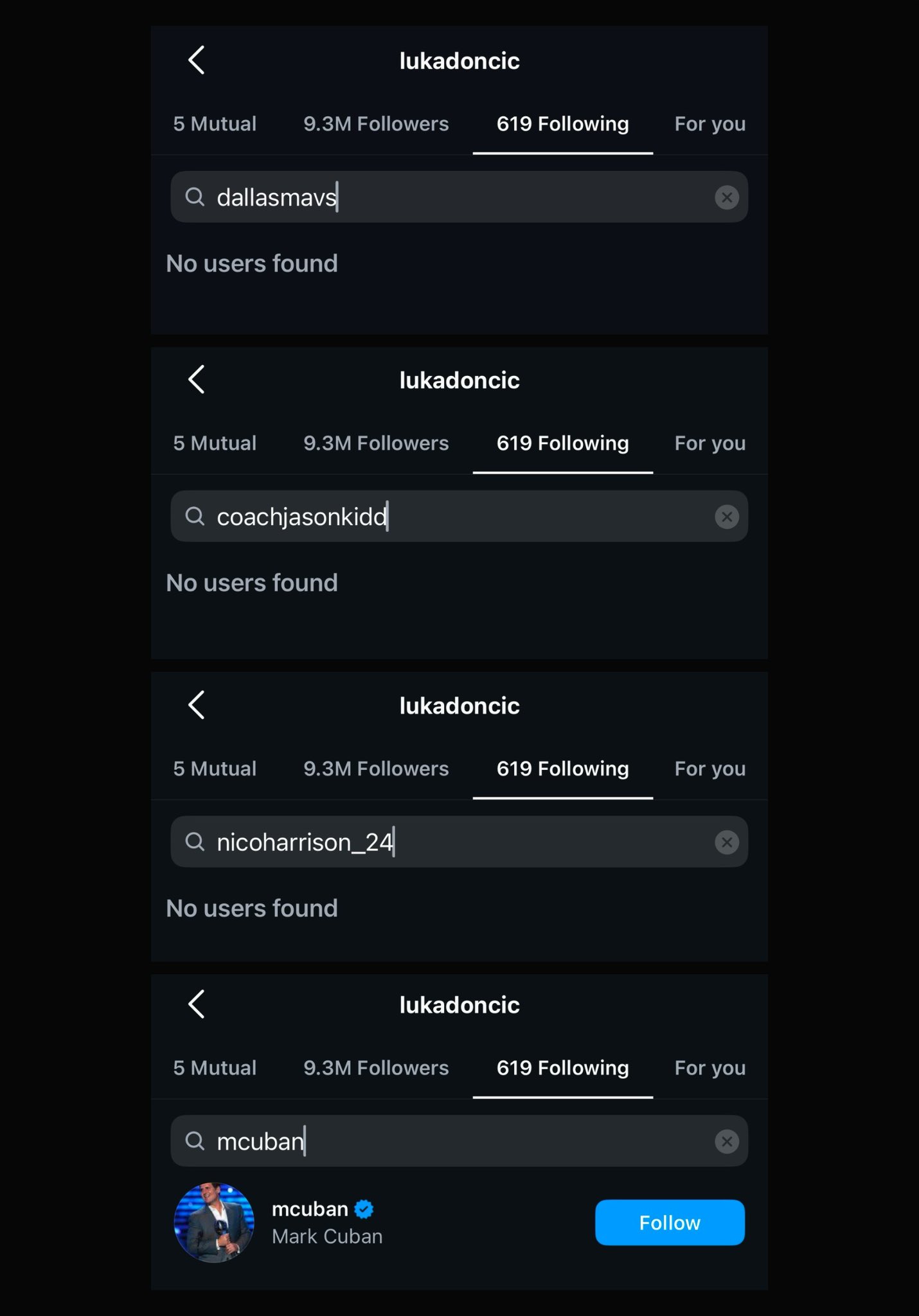Clear the coachjasonkidd search query

click(726, 516)
